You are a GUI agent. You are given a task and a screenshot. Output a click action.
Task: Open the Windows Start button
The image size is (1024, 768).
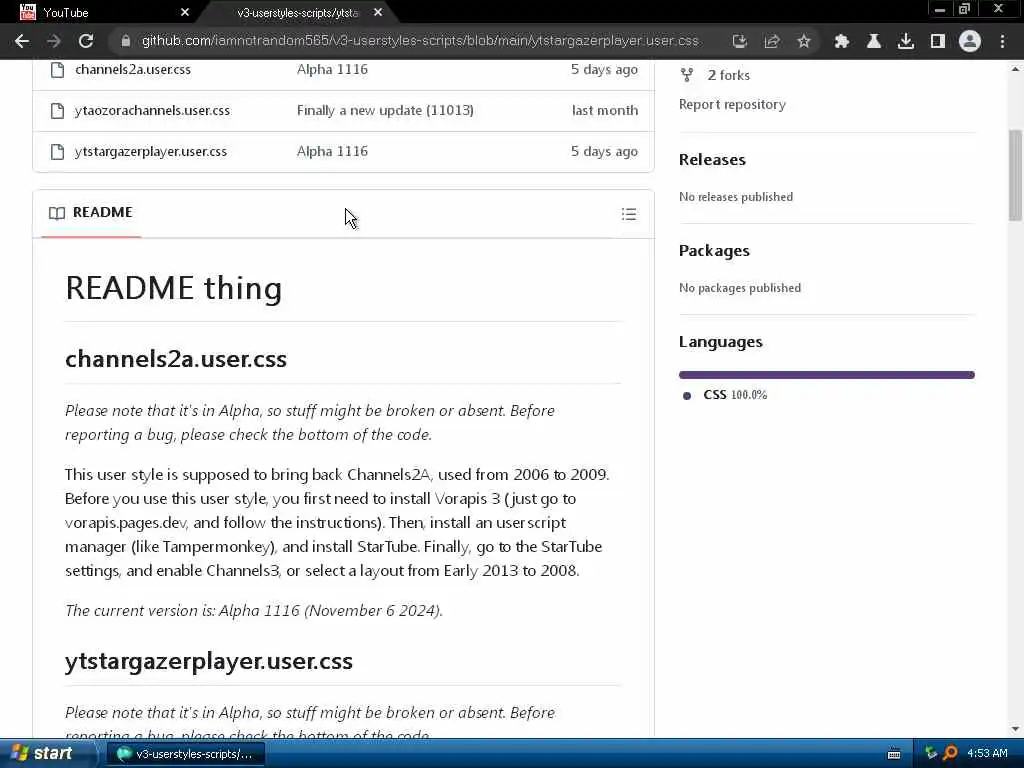pos(46,753)
